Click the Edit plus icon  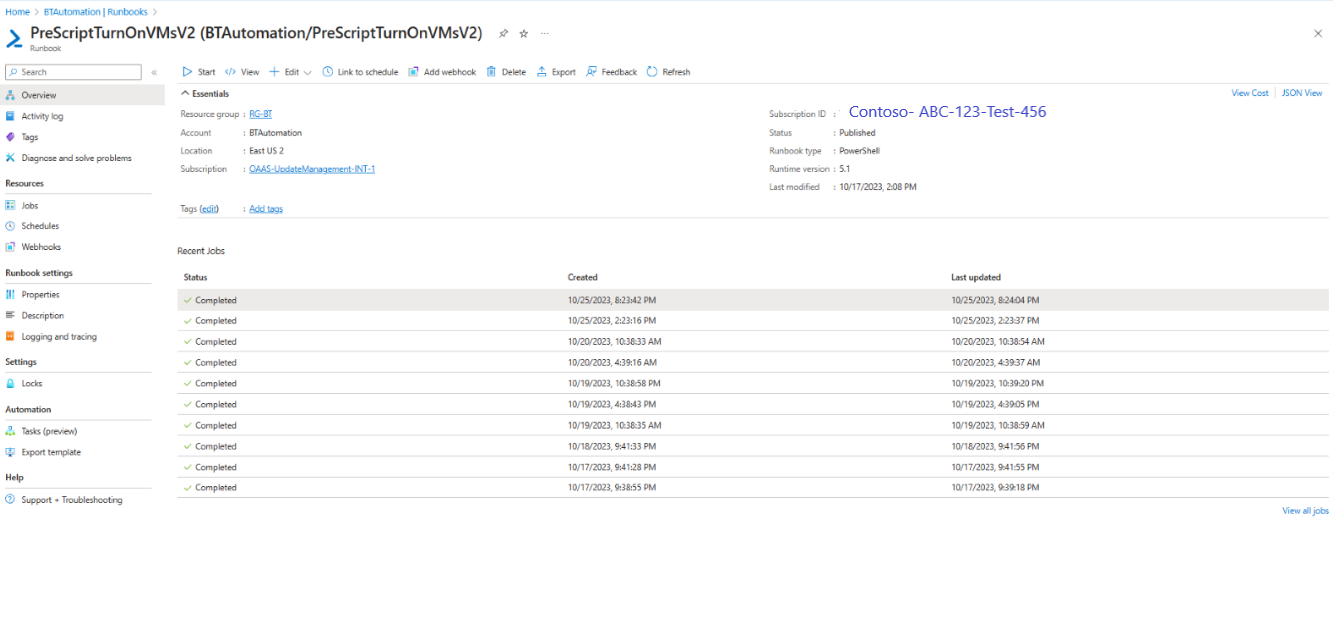pos(274,72)
